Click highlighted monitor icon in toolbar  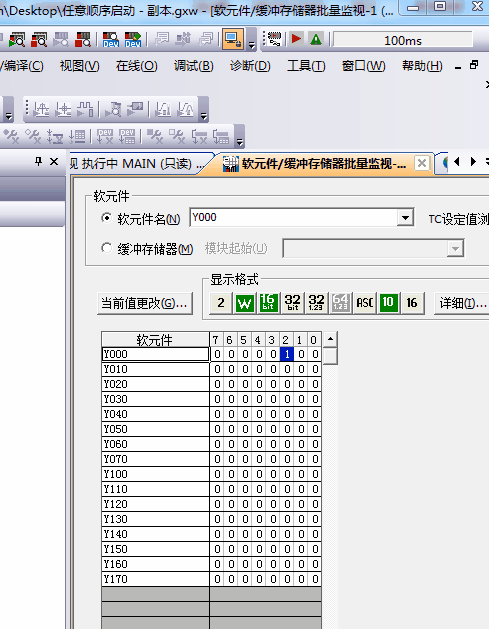233,39
